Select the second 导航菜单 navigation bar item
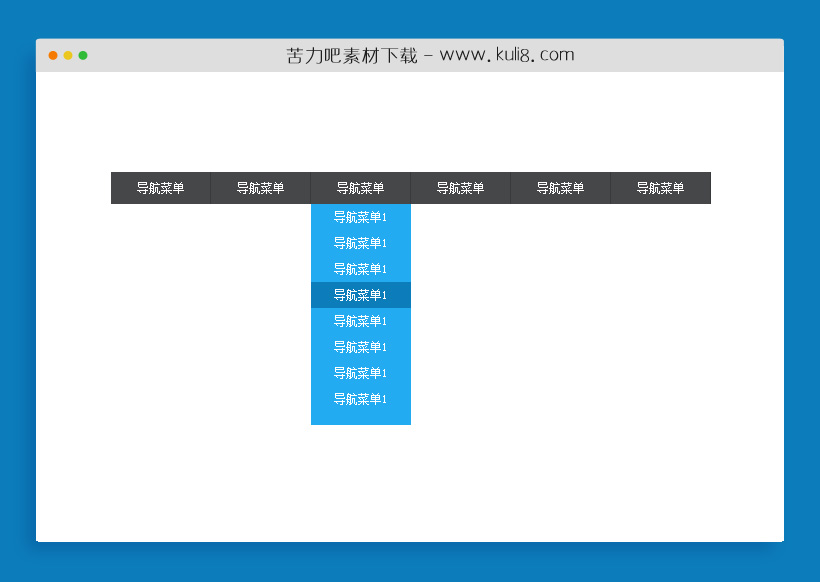Screen dimensions: 820x582 point(260,188)
